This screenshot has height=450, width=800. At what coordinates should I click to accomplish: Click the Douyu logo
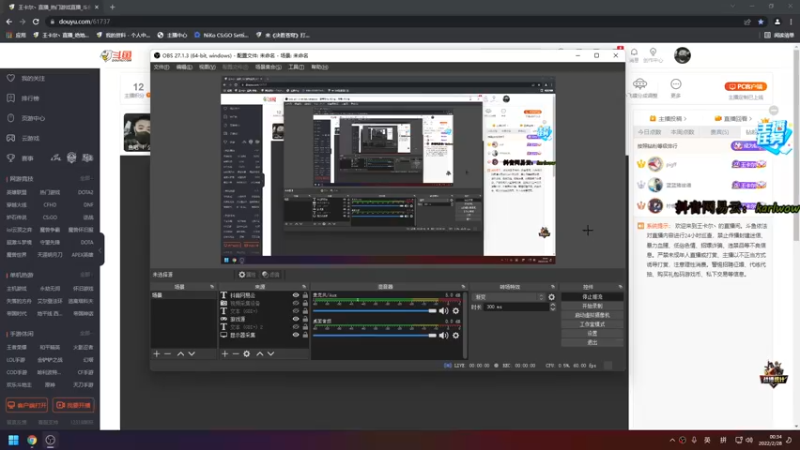click(x=116, y=56)
